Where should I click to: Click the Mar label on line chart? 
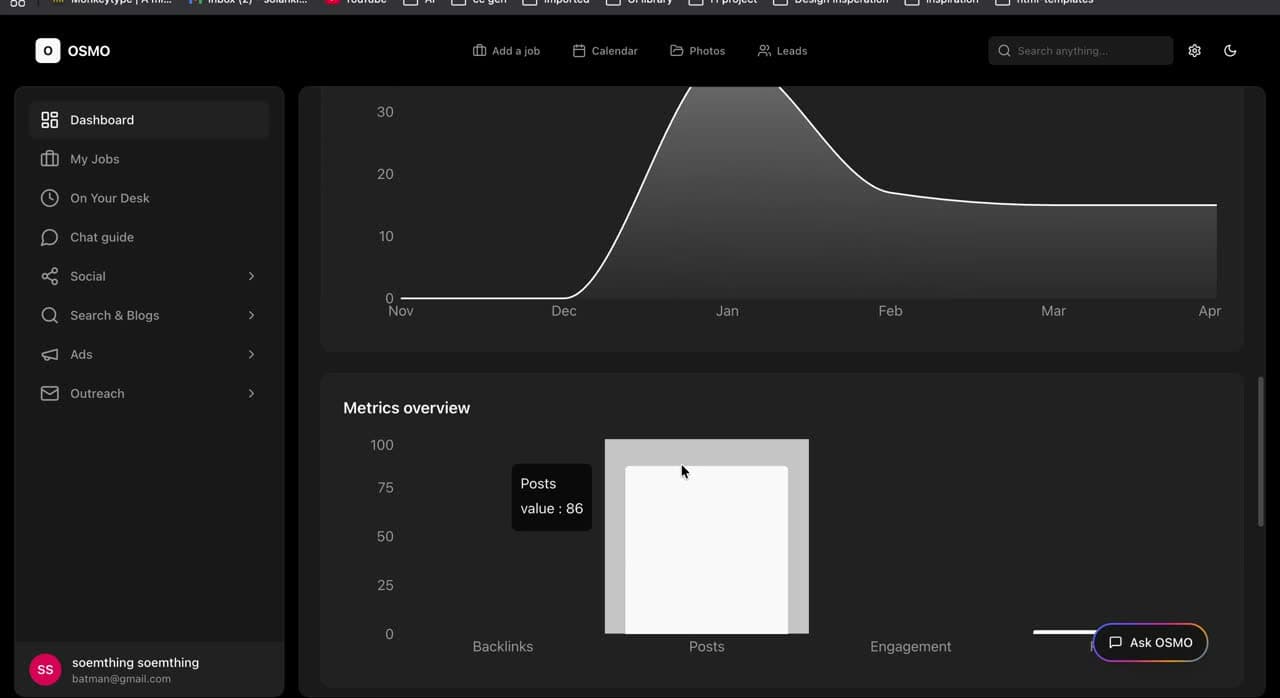pos(1053,311)
